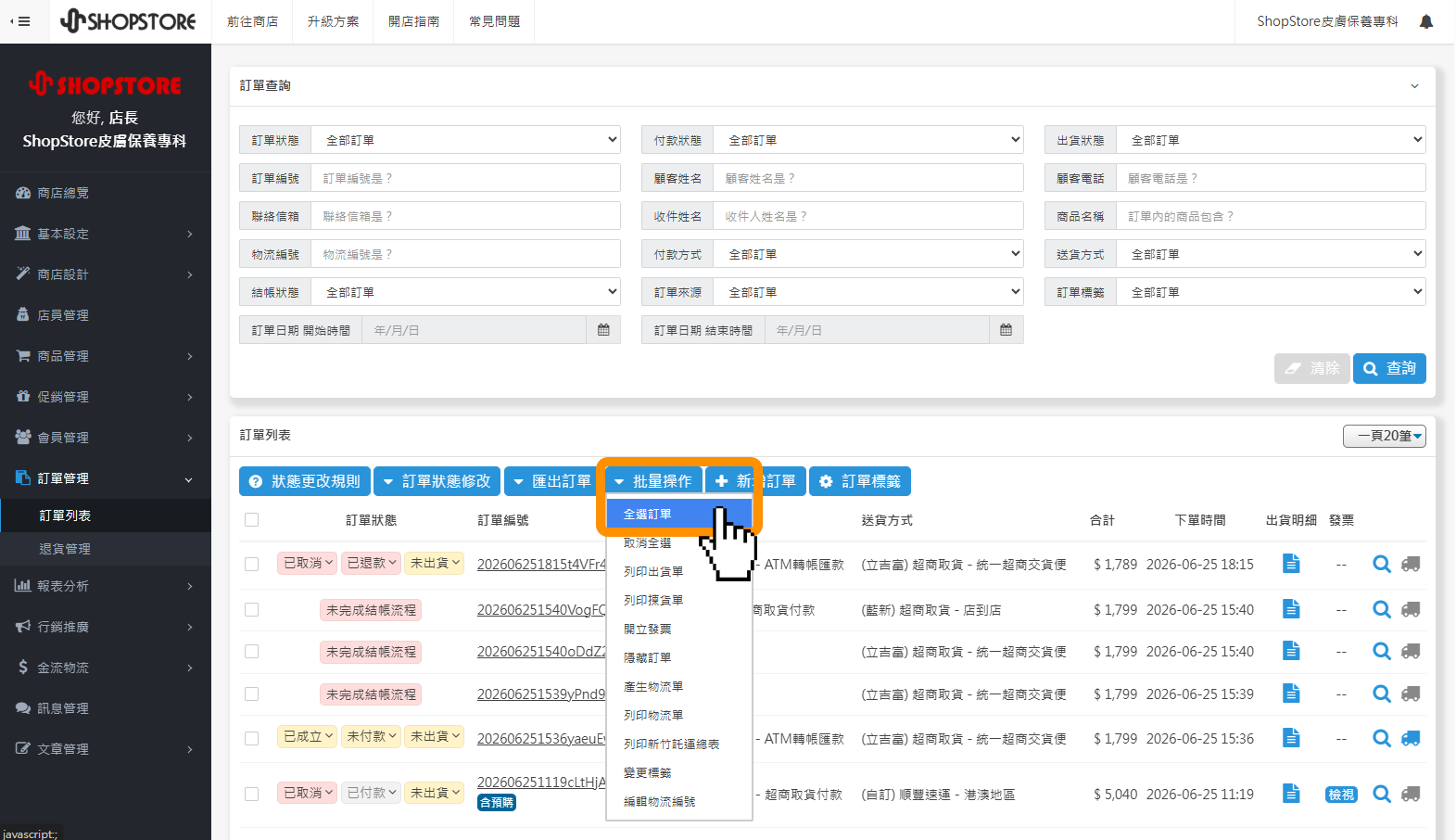Click blue truck icon for order 202606251536yaeuE
The width and height of the screenshot is (1456, 840).
click(1411, 738)
